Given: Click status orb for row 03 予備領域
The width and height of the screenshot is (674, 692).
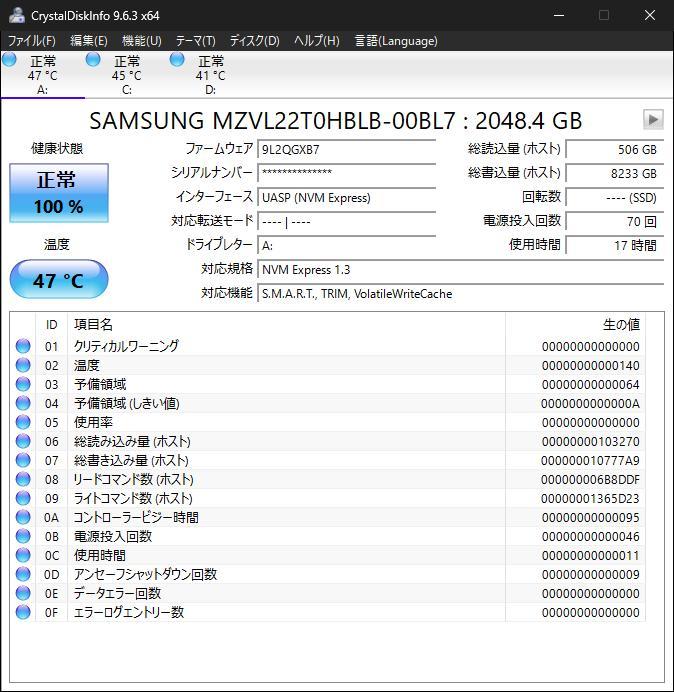Looking at the screenshot, I should pos(23,384).
